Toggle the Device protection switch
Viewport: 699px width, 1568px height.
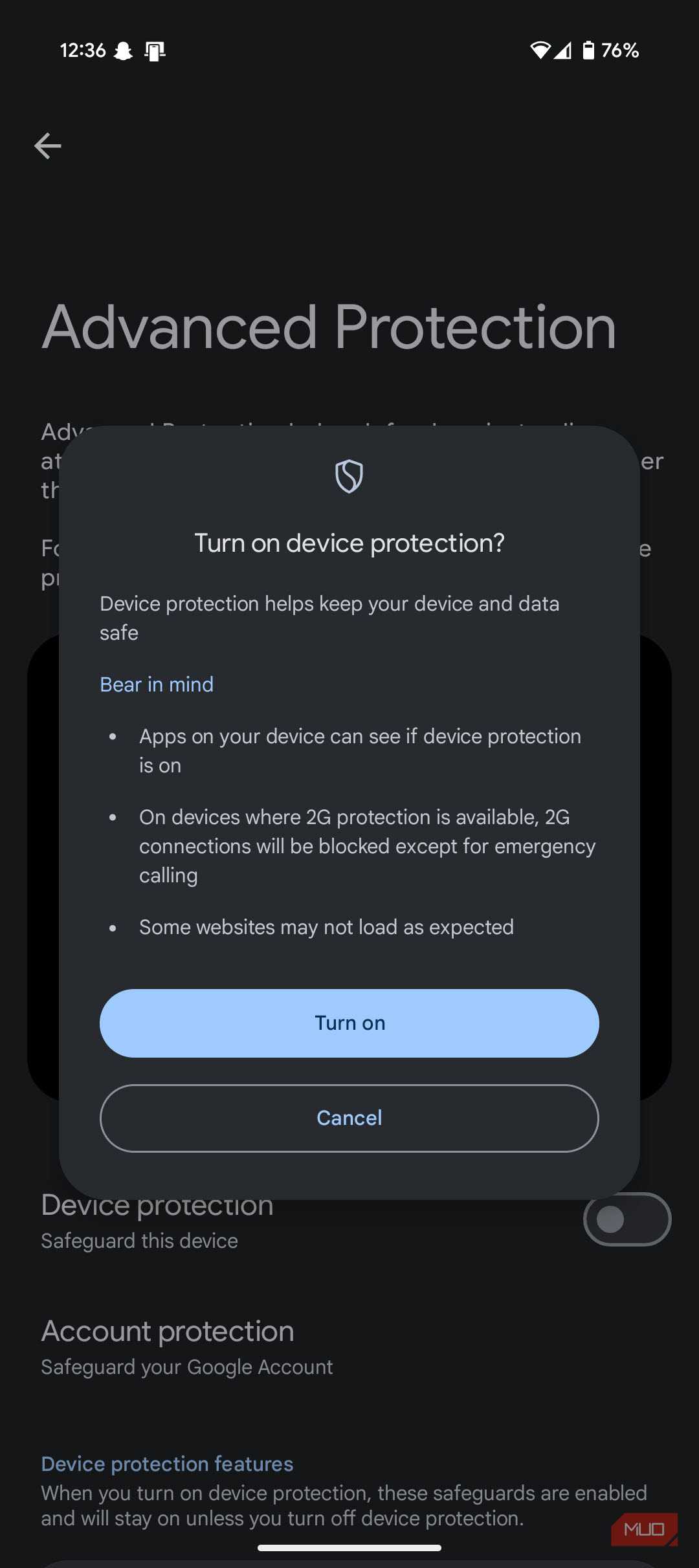coord(627,1219)
